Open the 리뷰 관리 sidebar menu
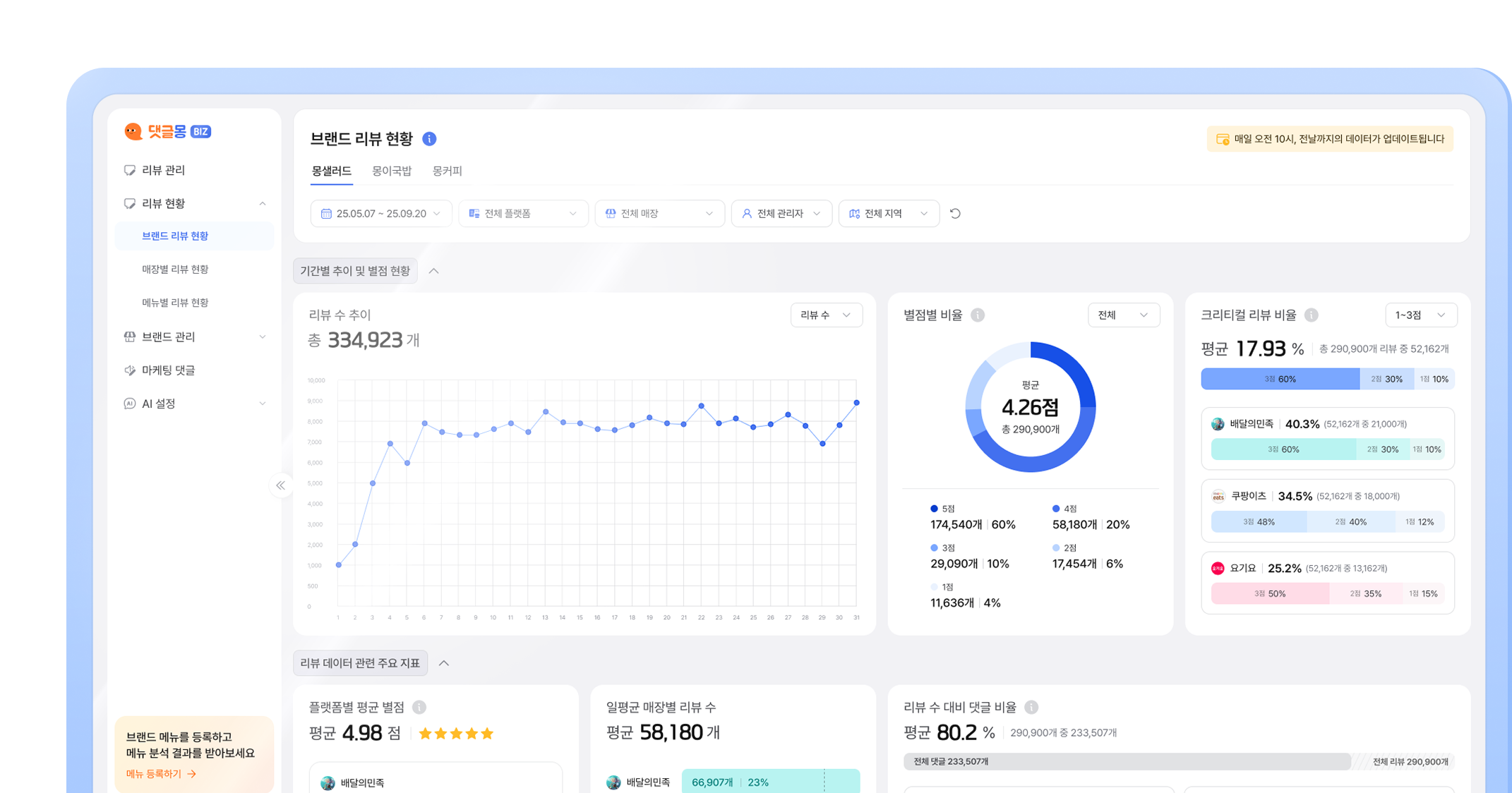This screenshot has width=1512, height=793. click(x=162, y=169)
